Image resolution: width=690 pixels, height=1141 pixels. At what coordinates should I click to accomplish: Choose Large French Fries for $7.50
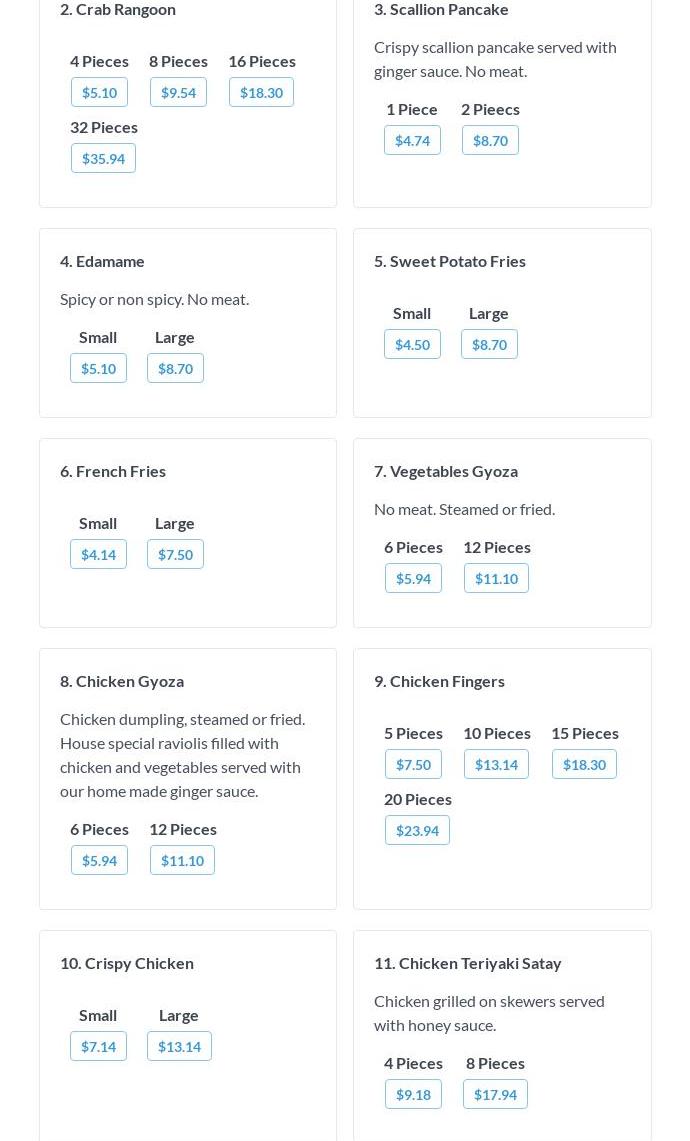[175, 554]
